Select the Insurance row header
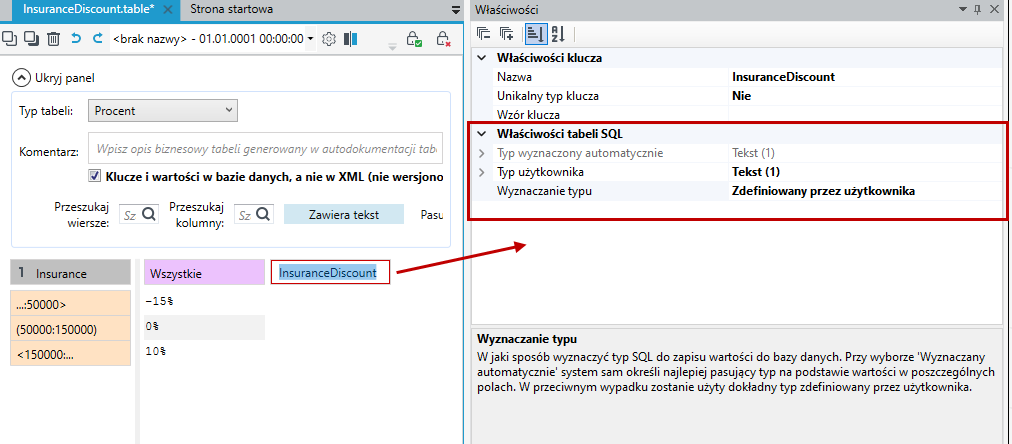This screenshot has width=1012, height=444. pos(70,273)
